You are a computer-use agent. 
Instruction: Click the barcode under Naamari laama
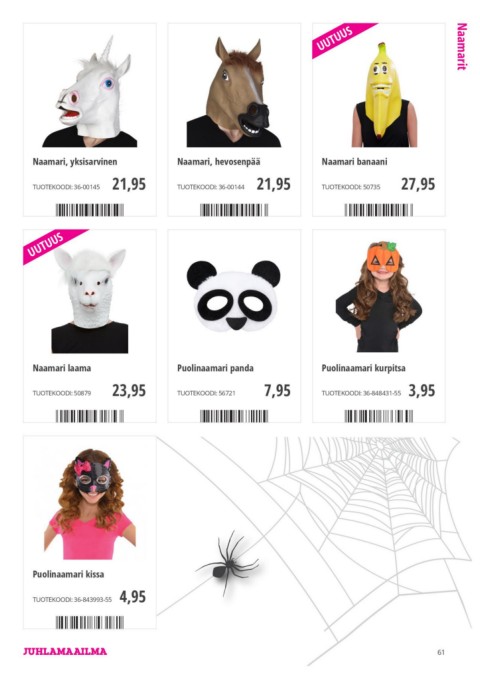90,416
